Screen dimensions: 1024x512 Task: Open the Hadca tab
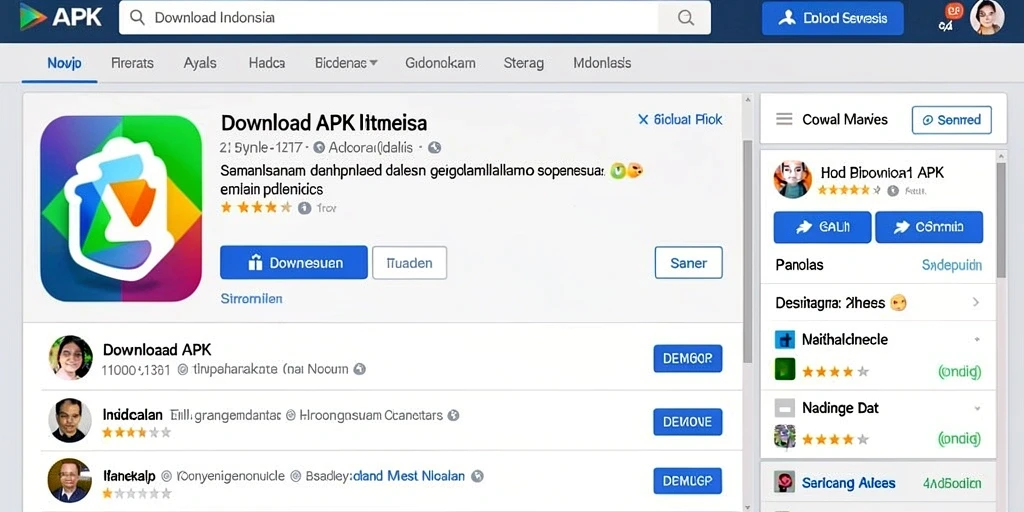click(266, 63)
